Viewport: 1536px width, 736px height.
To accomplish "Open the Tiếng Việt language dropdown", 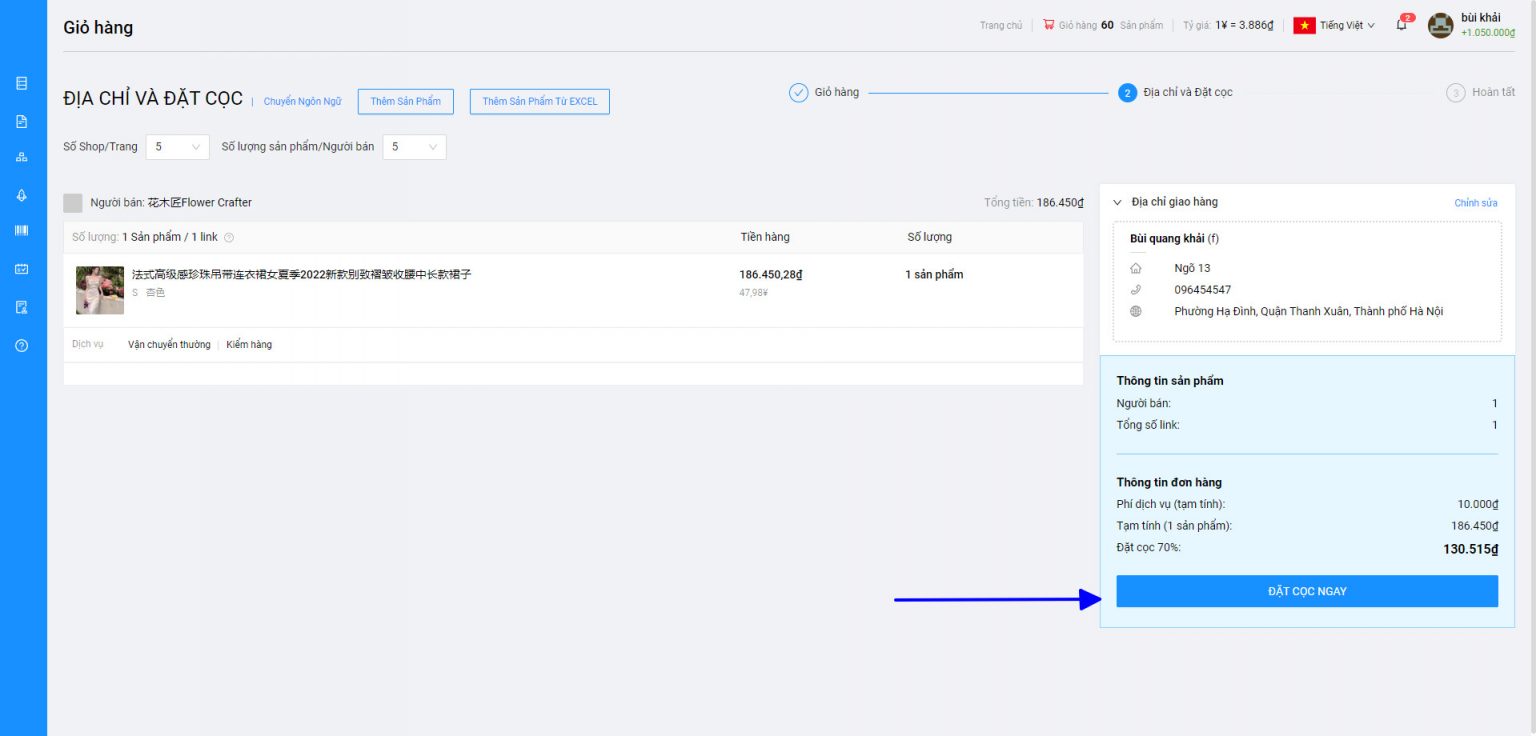I will click(x=1347, y=26).
